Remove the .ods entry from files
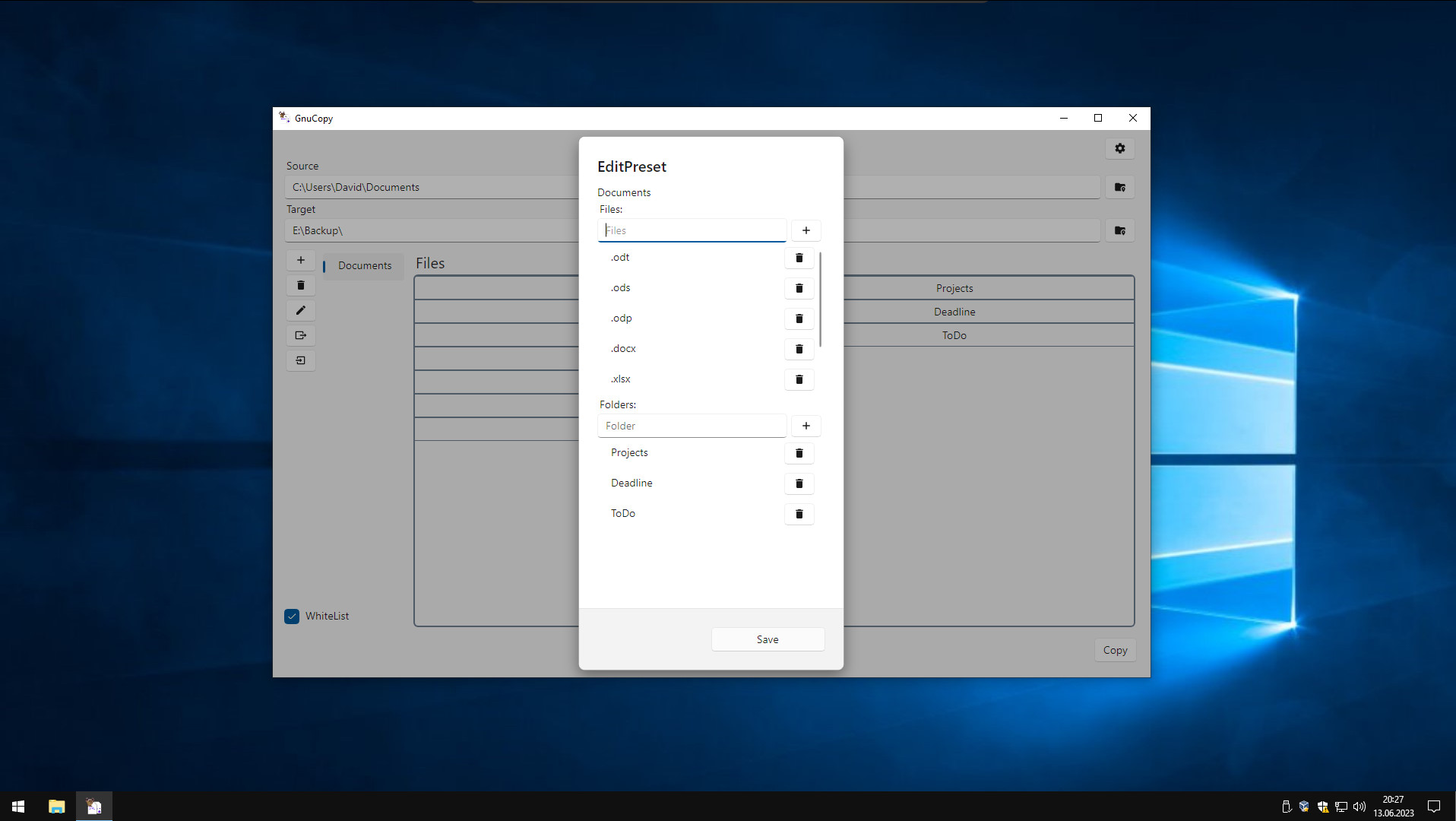 click(799, 288)
